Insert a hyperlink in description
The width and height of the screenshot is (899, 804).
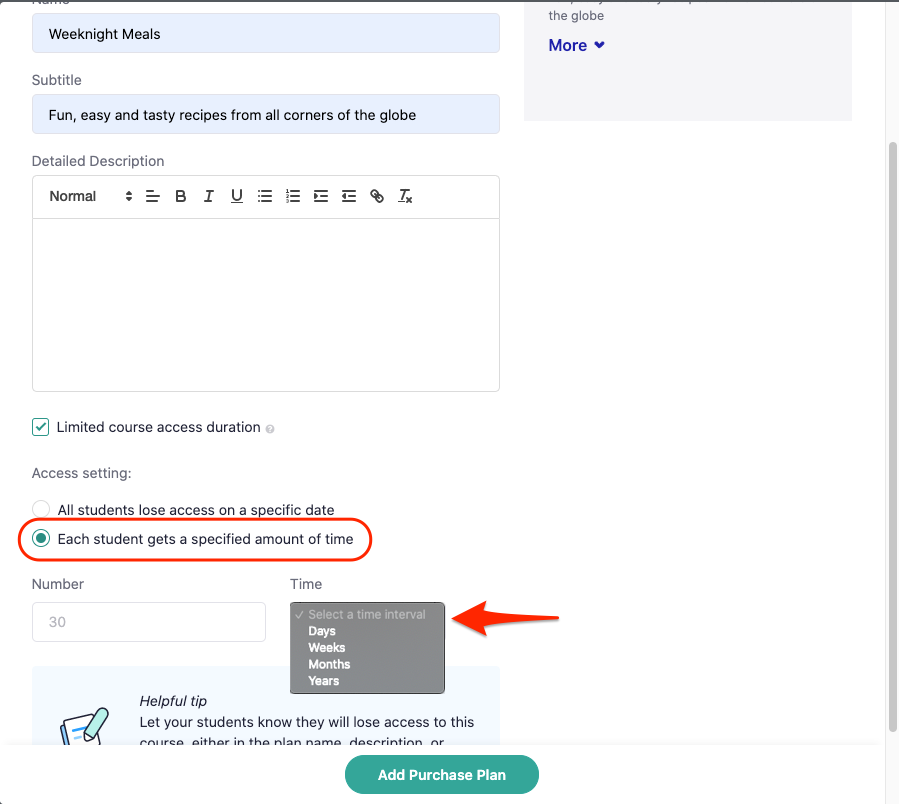(377, 197)
